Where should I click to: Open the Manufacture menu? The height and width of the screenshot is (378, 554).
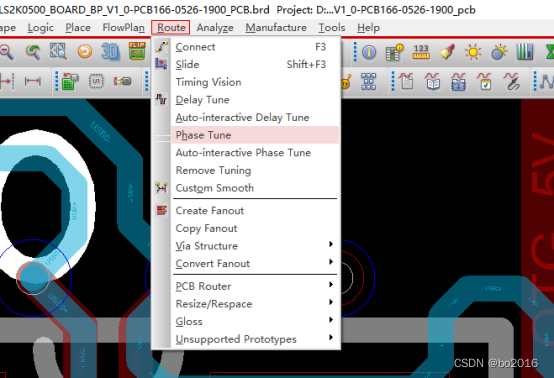276,28
